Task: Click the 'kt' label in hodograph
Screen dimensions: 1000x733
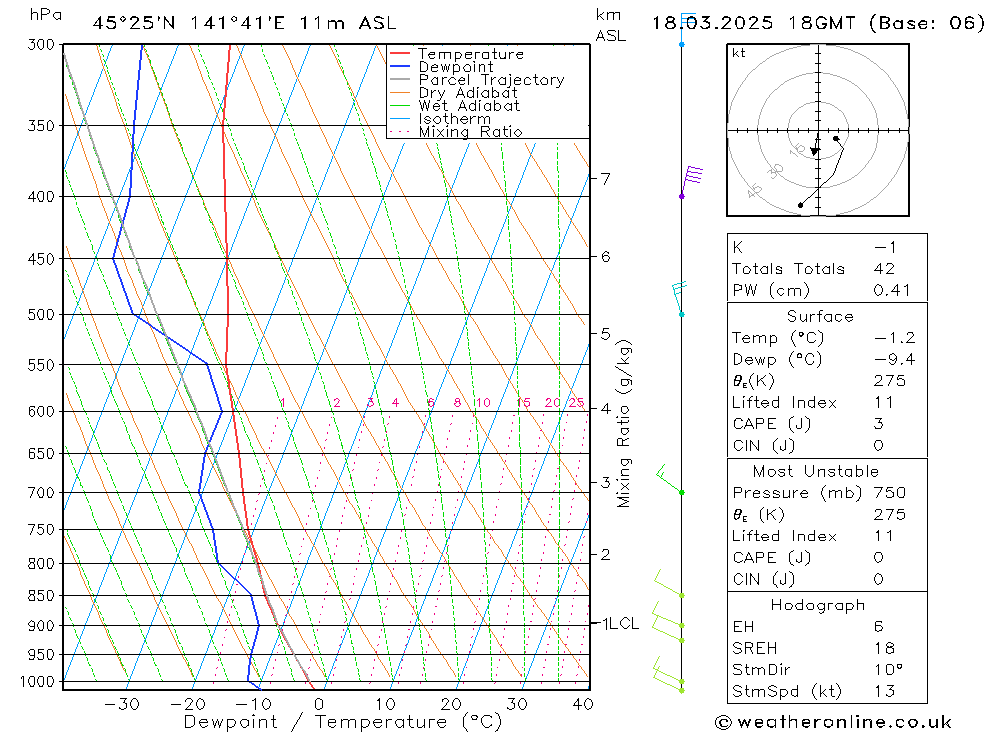Action: tap(739, 53)
